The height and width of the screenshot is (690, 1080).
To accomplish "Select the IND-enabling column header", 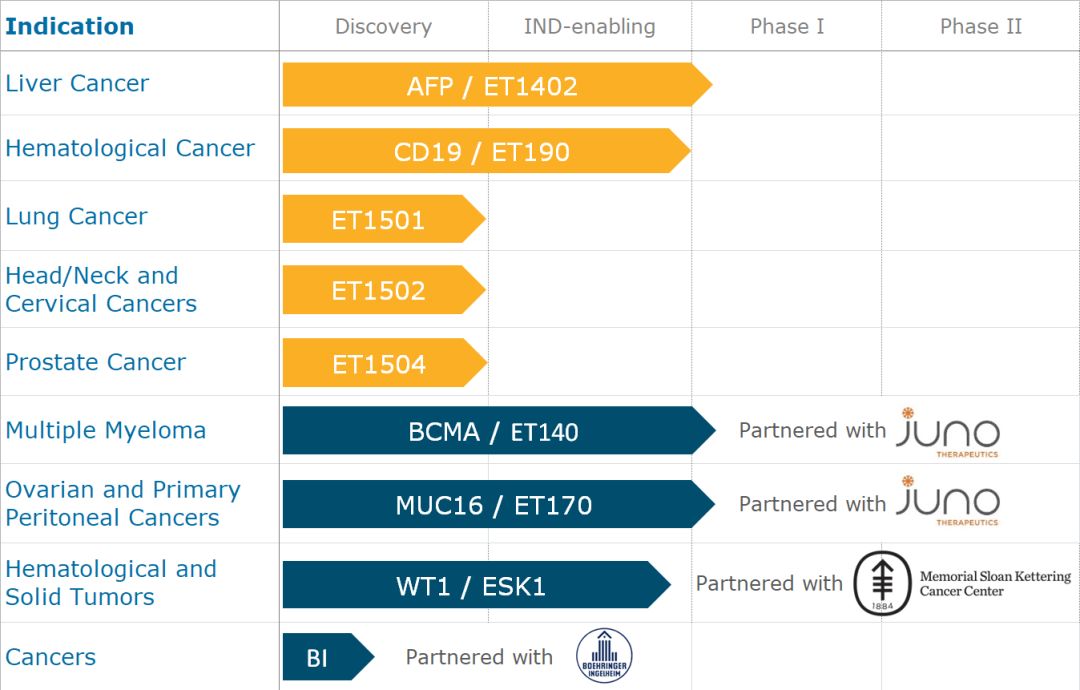I will pyautogui.click(x=589, y=26).
